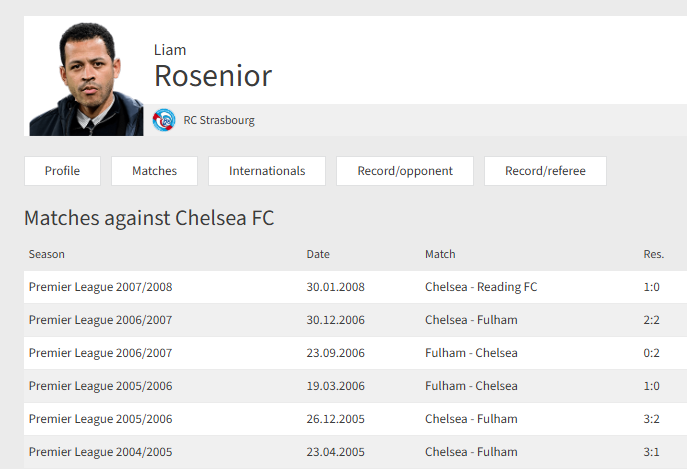Open Chelsea - Reading FC match link
The width and height of the screenshot is (687, 469).
coord(481,287)
